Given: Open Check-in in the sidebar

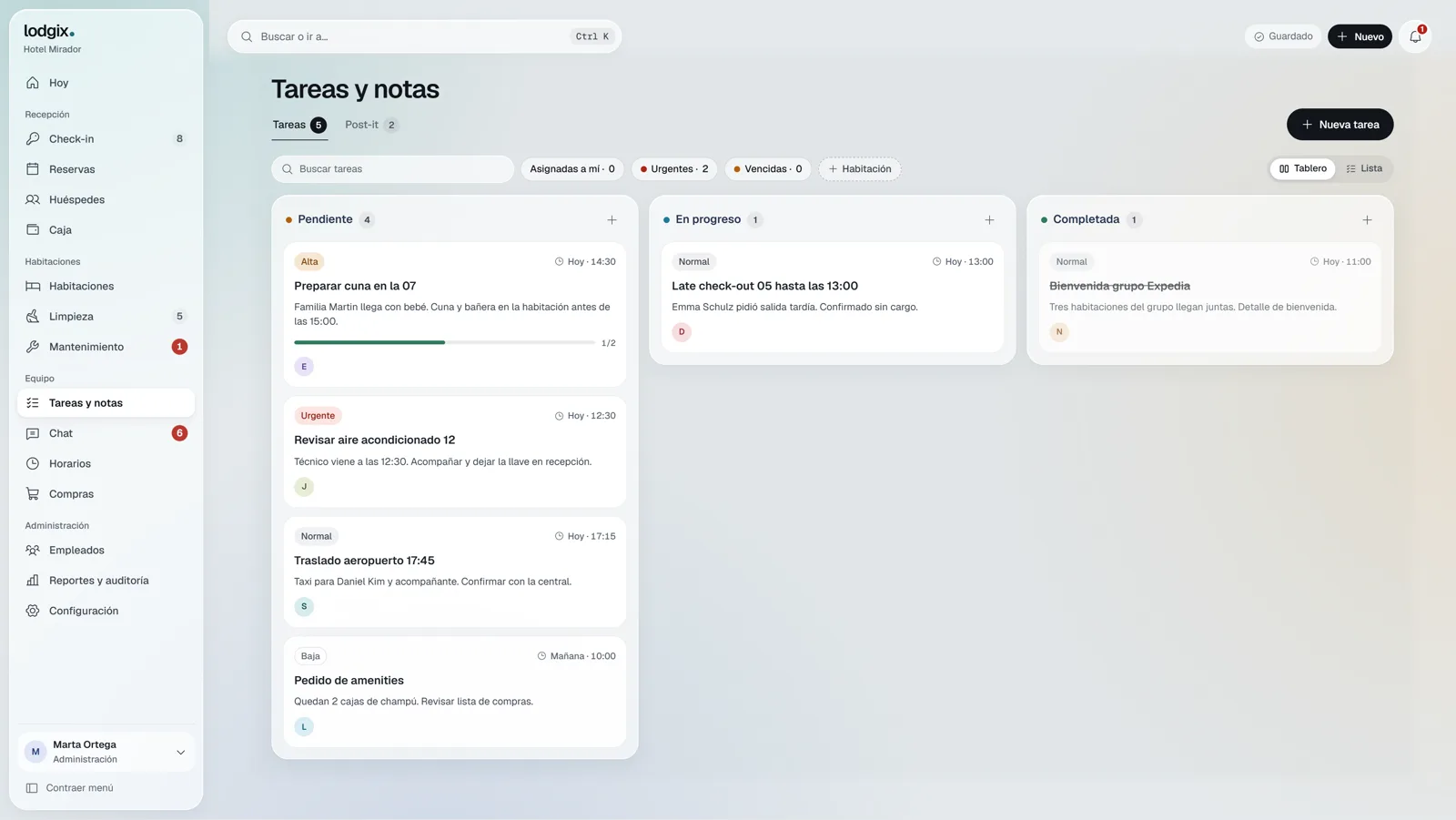Looking at the screenshot, I should (x=106, y=138).
